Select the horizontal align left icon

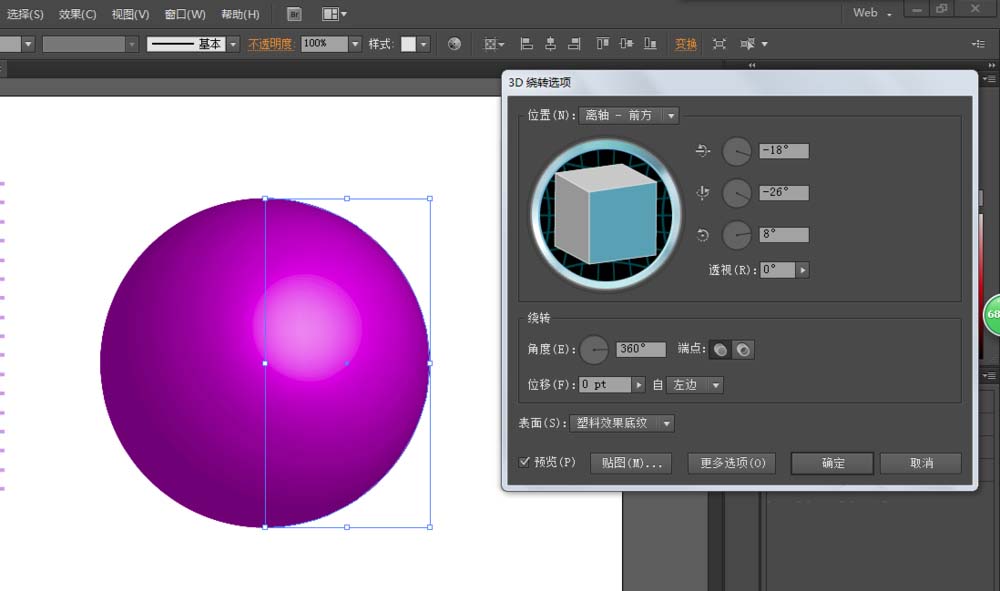click(527, 44)
